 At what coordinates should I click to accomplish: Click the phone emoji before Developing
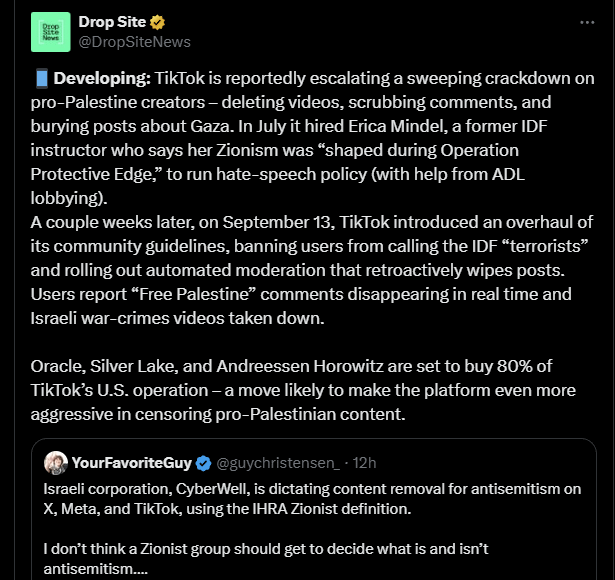tap(41, 79)
